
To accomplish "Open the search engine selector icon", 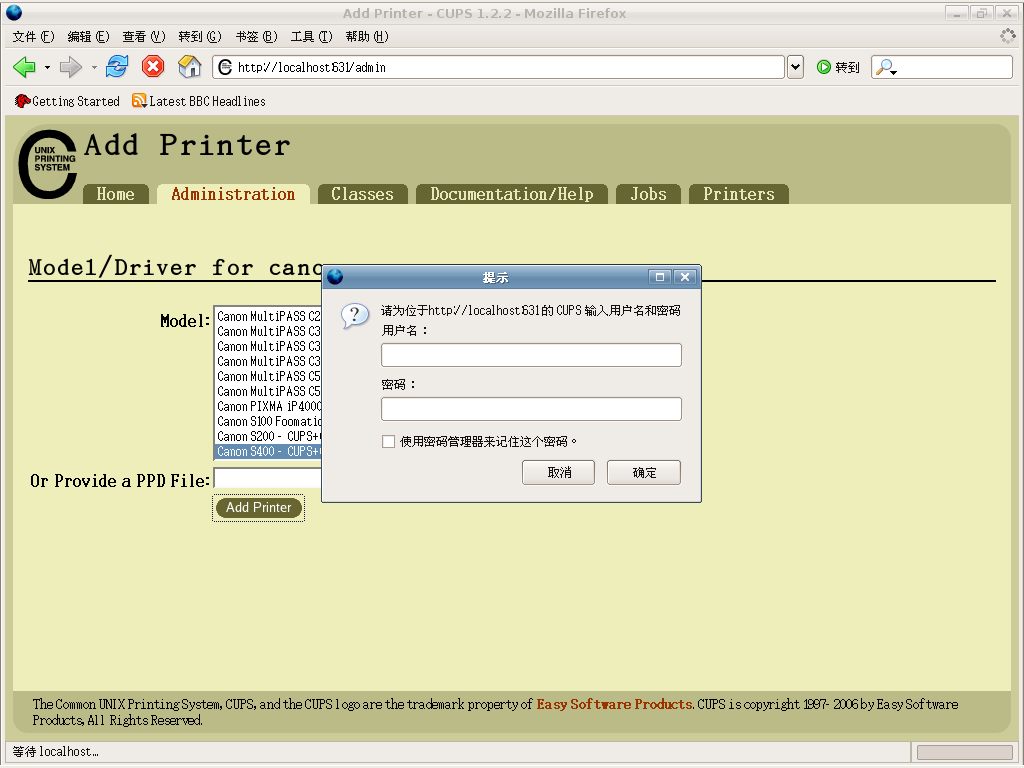I will click(x=886, y=67).
